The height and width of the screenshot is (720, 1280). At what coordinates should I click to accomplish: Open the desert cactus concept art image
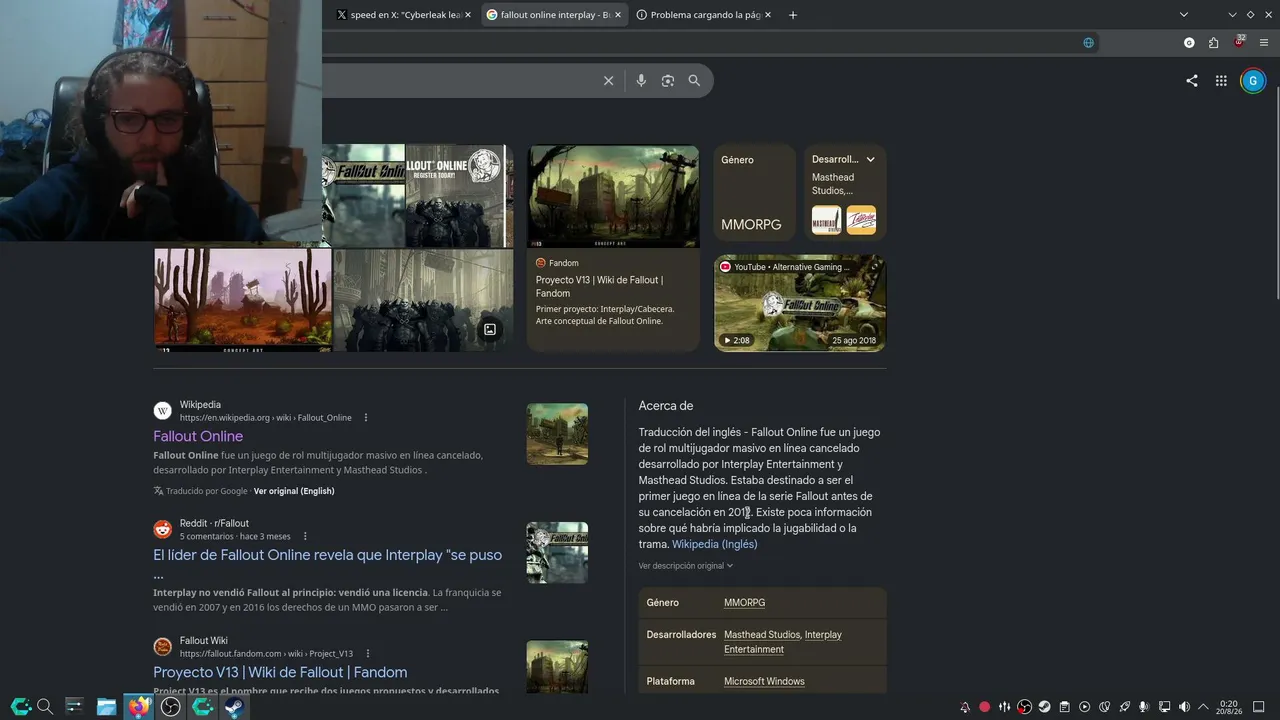pyautogui.click(x=242, y=300)
